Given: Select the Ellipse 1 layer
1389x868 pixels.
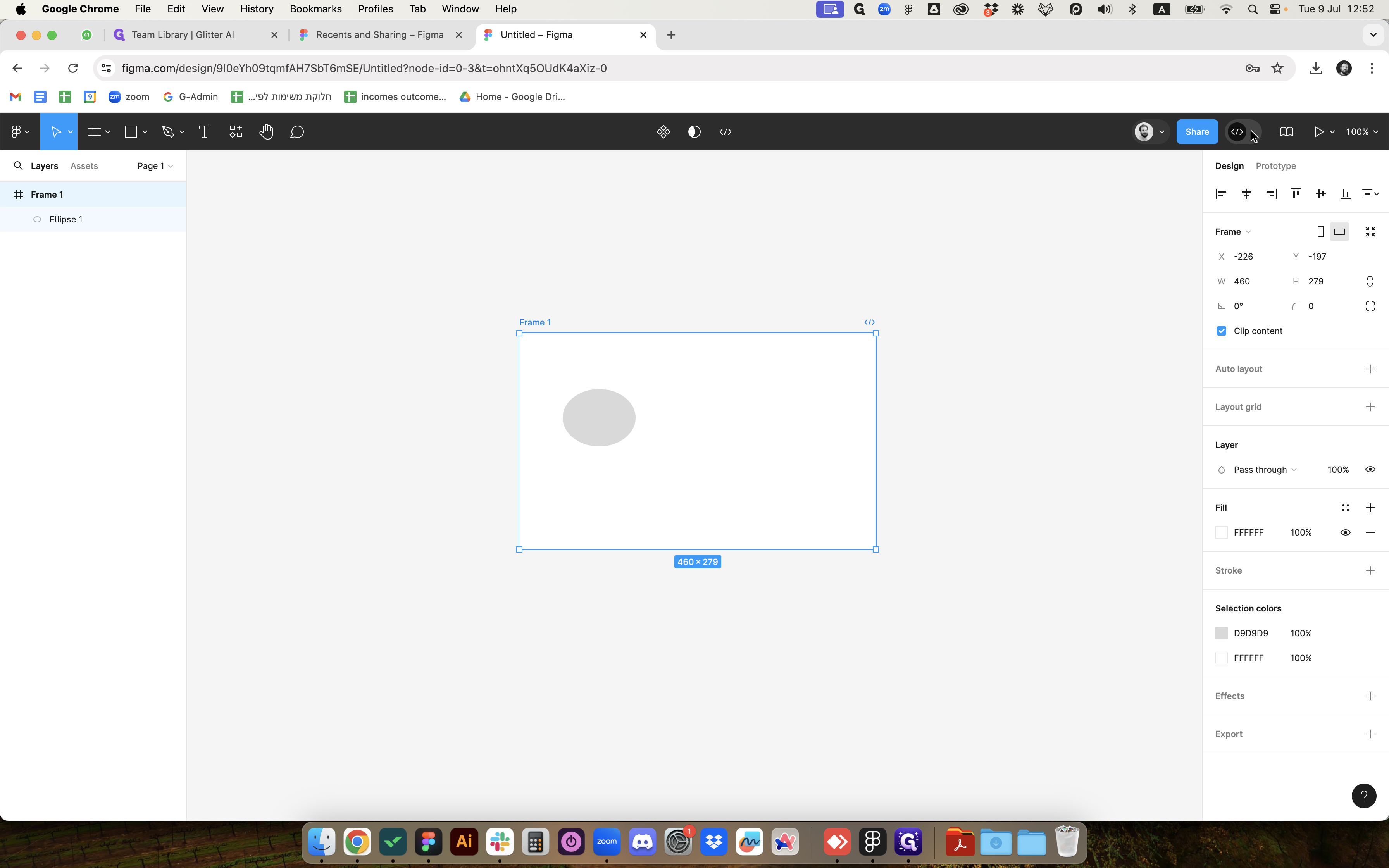Looking at the screenshot, I should tap(65, 219).
